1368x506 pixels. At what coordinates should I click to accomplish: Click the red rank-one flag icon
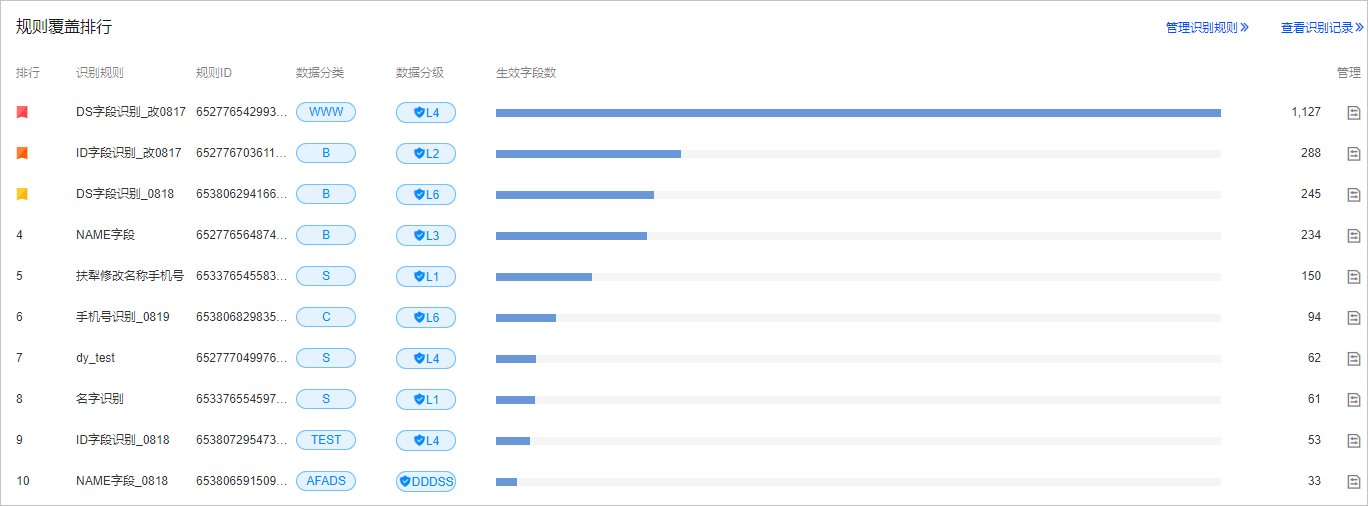(22, 112)
